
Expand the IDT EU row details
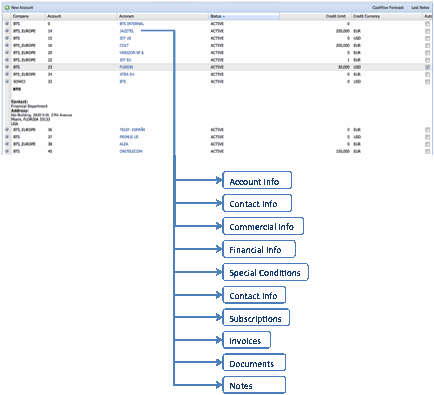[7, 60]
